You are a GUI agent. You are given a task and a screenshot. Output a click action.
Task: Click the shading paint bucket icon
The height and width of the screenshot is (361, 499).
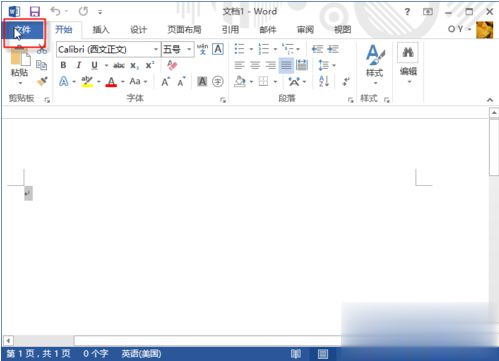coord(240,81)
